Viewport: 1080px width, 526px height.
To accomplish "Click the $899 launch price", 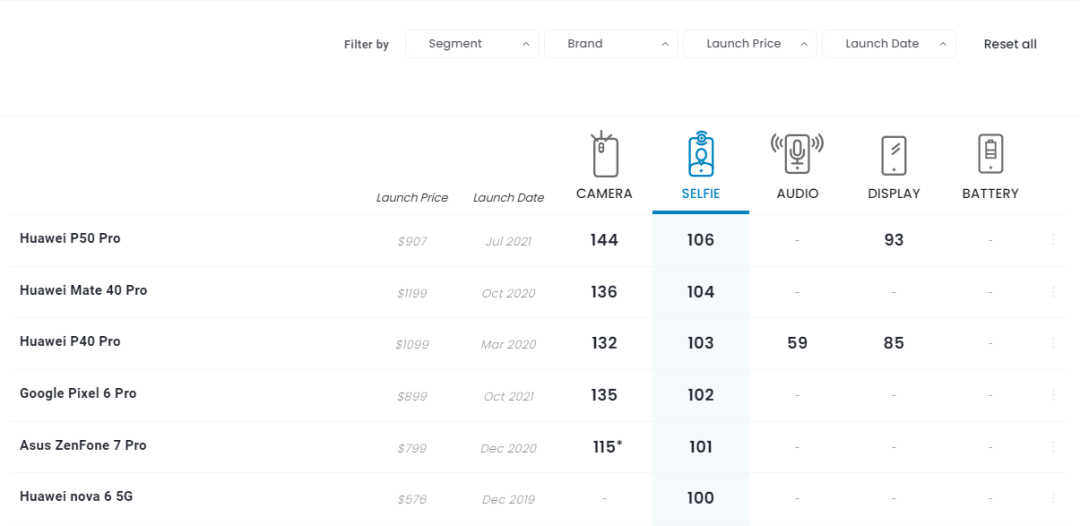I will (x=412, y=397).
